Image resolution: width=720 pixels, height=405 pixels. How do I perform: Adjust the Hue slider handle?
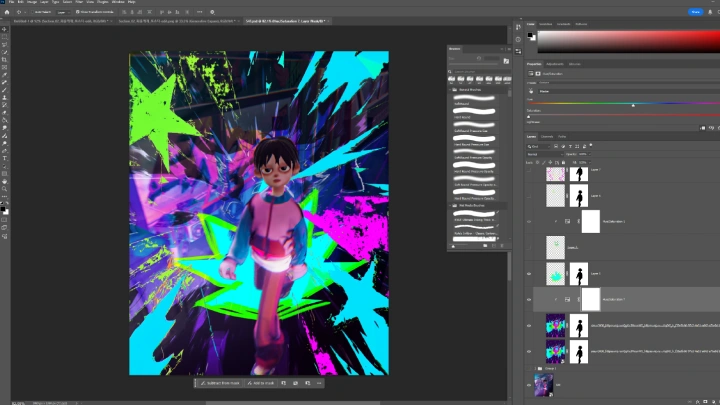coord(633,104)
